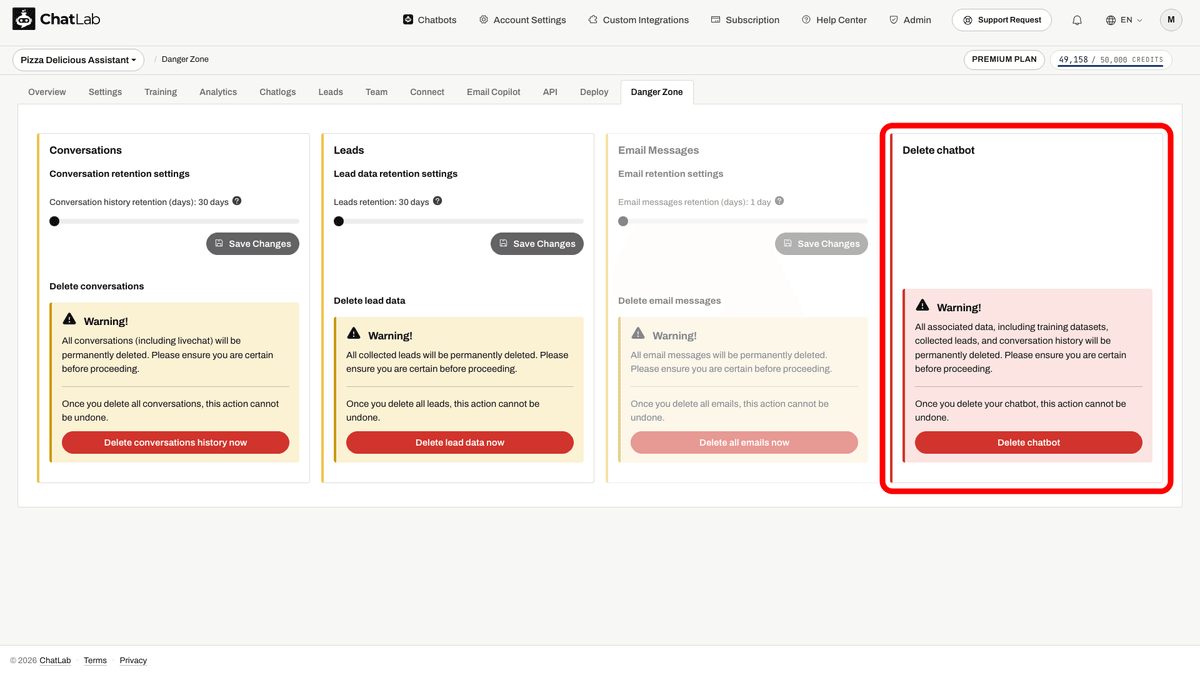The width and height of the screenshot is (1200, 675).
Task: Switch to the Analytics tab
Action: tap(218, 92)
